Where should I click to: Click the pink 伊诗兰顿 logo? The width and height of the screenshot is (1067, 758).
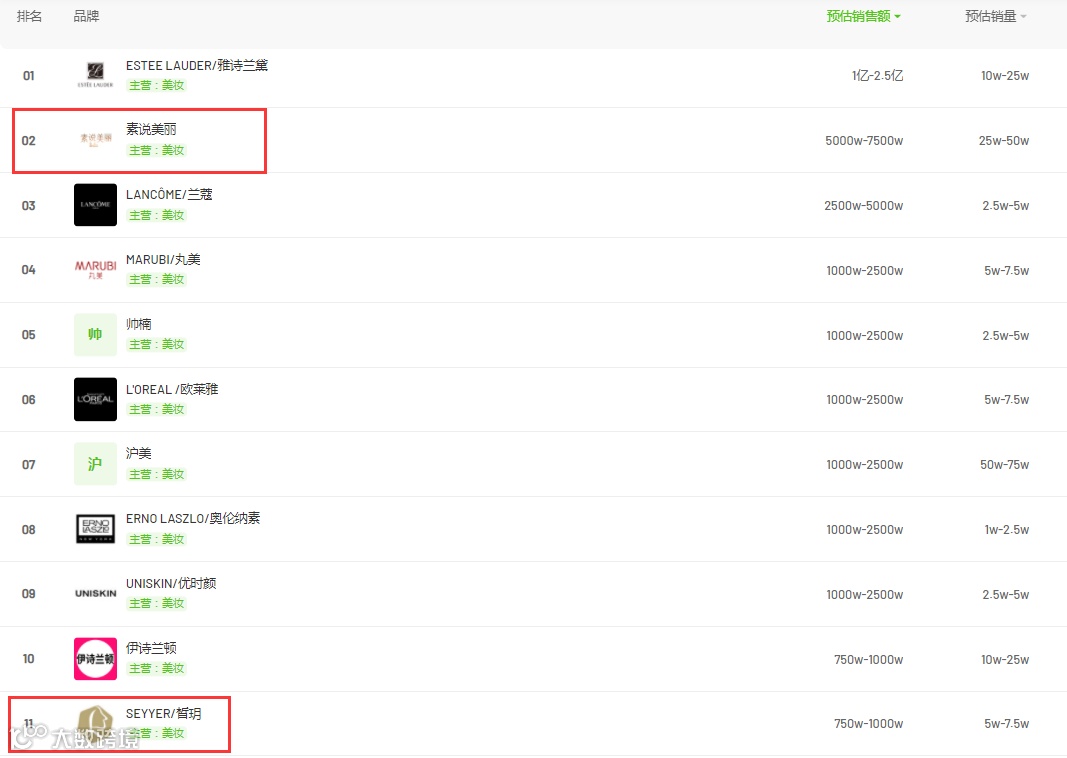tap(95, 659)
